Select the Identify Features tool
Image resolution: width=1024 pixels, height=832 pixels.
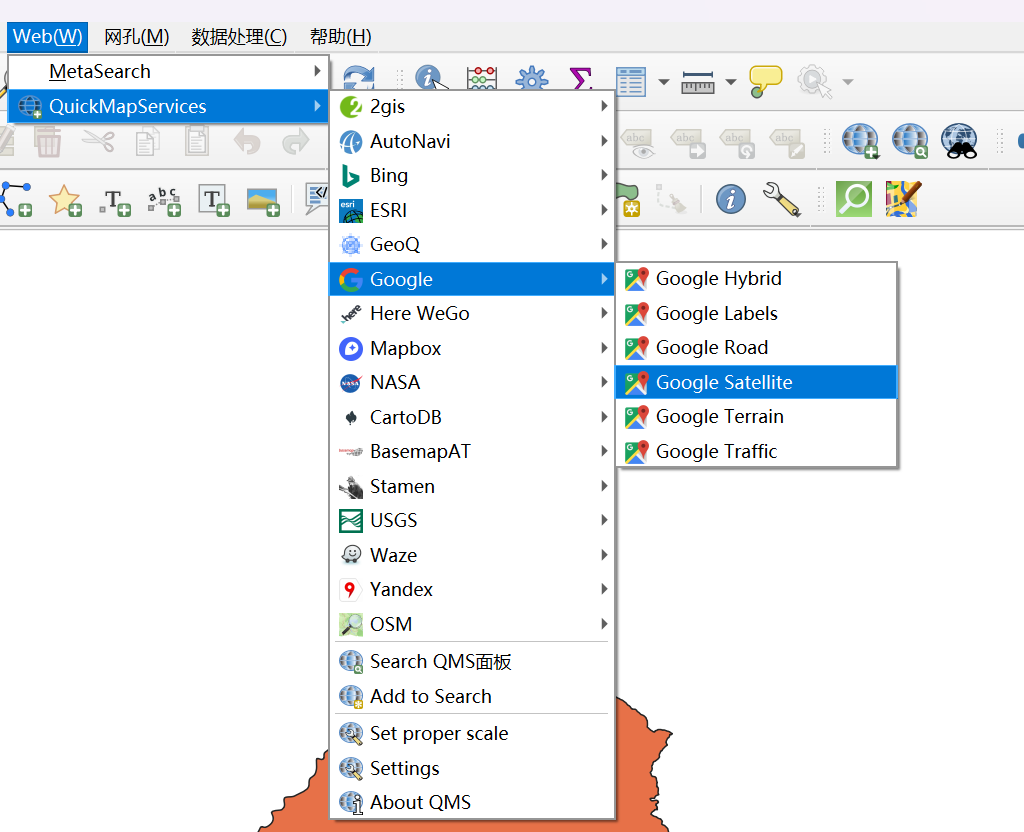coord(430,77)
